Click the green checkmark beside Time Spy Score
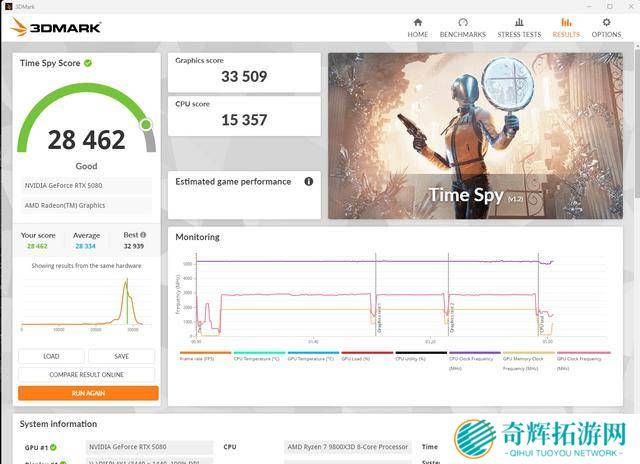Screen dimensions: 640x464 coord(88,63)
